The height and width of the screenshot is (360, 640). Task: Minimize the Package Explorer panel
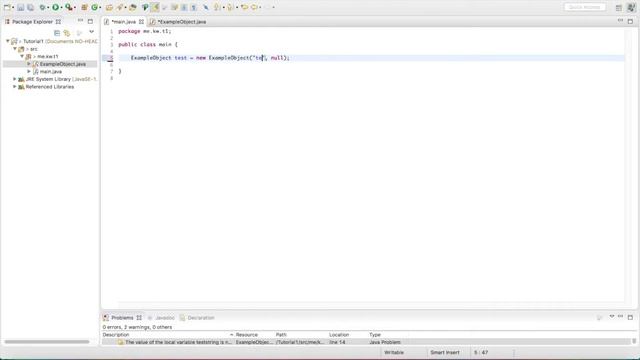pos(80,21)
